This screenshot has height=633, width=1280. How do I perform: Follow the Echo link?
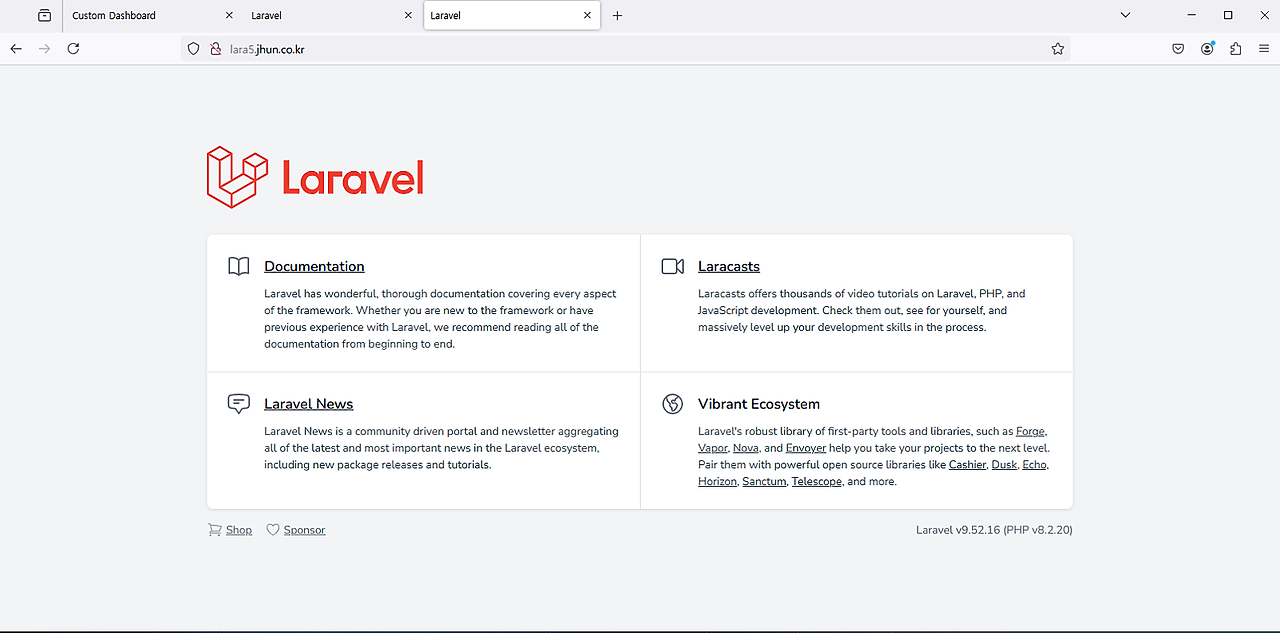(1034, 465)
